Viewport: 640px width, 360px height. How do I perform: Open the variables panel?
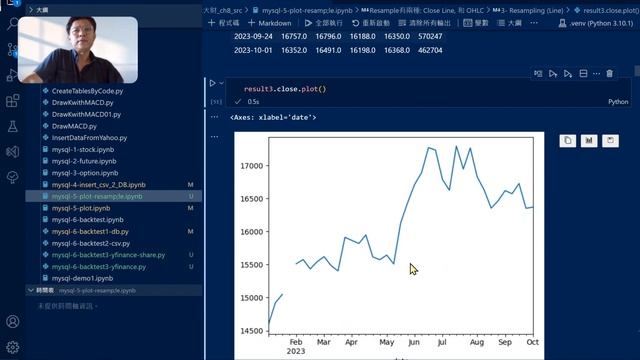[x=476, y=23]
